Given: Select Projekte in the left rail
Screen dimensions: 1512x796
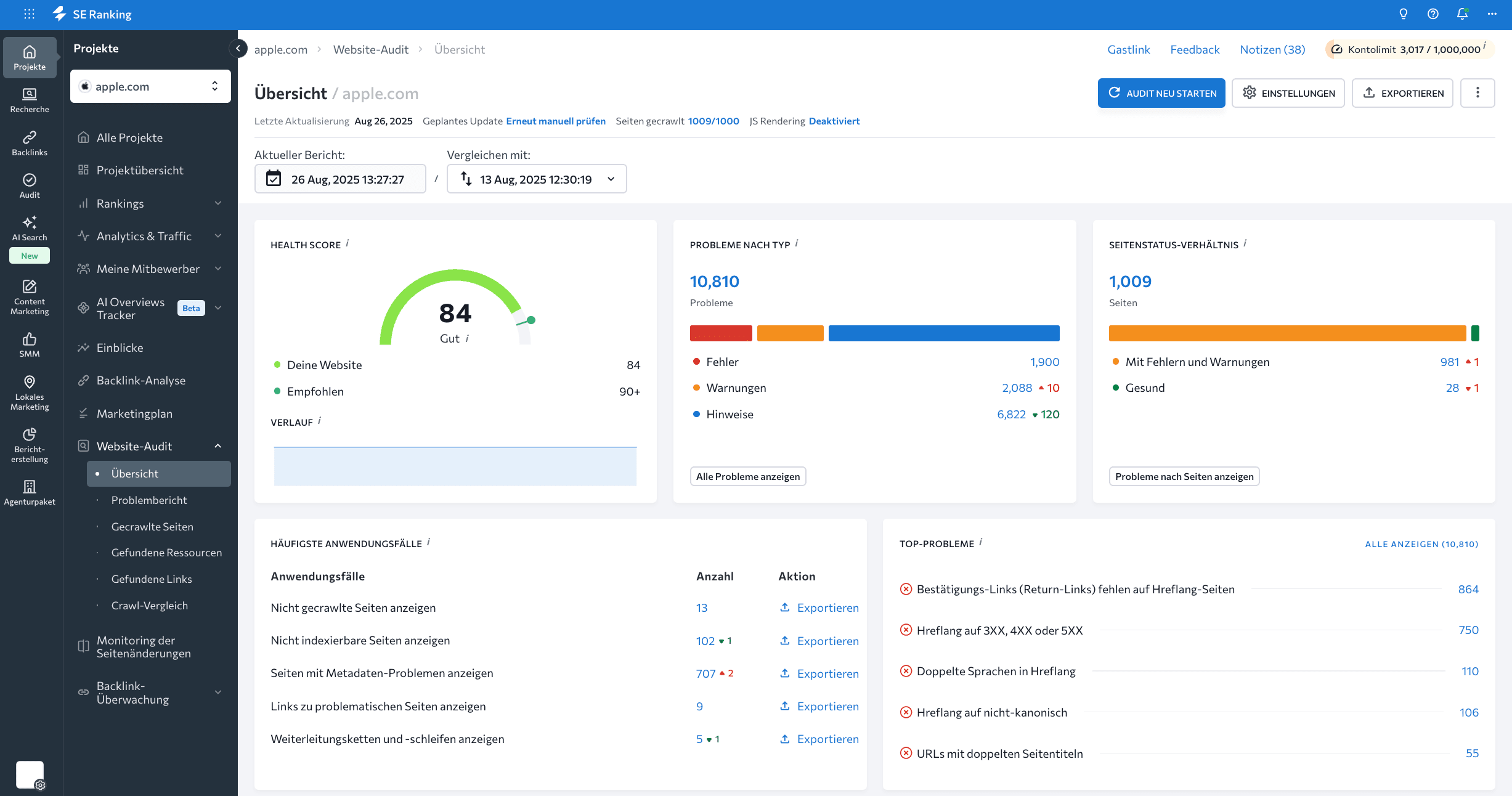Looking at the screenshot, I should (x=30, y=57).
